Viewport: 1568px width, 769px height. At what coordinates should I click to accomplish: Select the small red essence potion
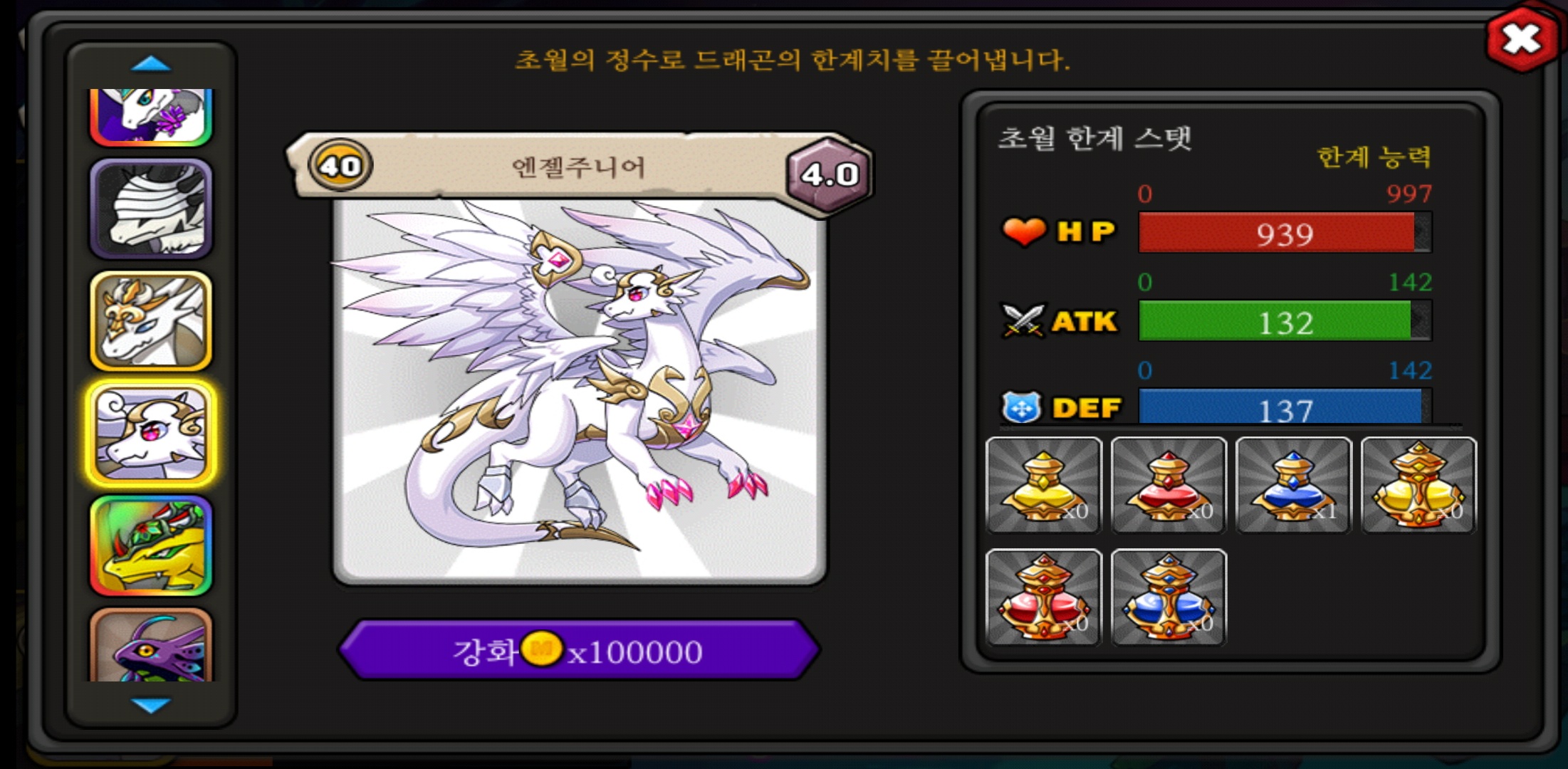[1169, 486]
